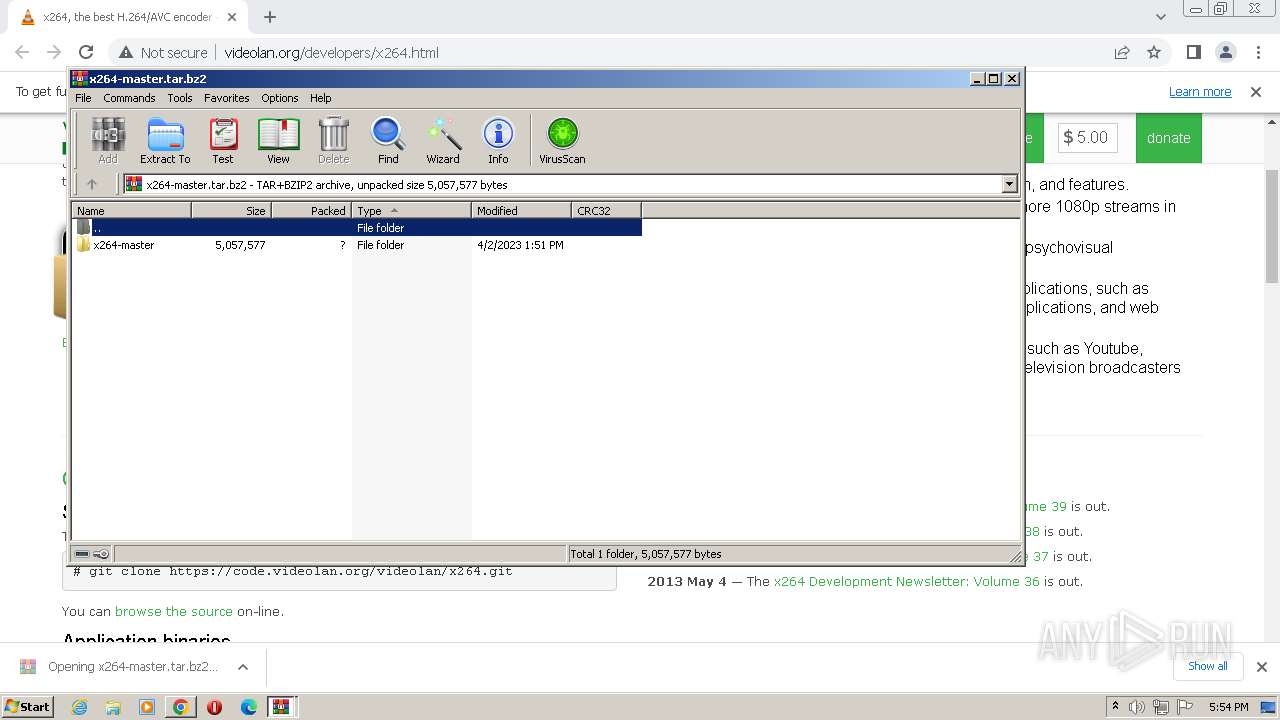Click the Learn more link
The width and height of the screenshot is (1280, 720).
tap(1200, 92)
